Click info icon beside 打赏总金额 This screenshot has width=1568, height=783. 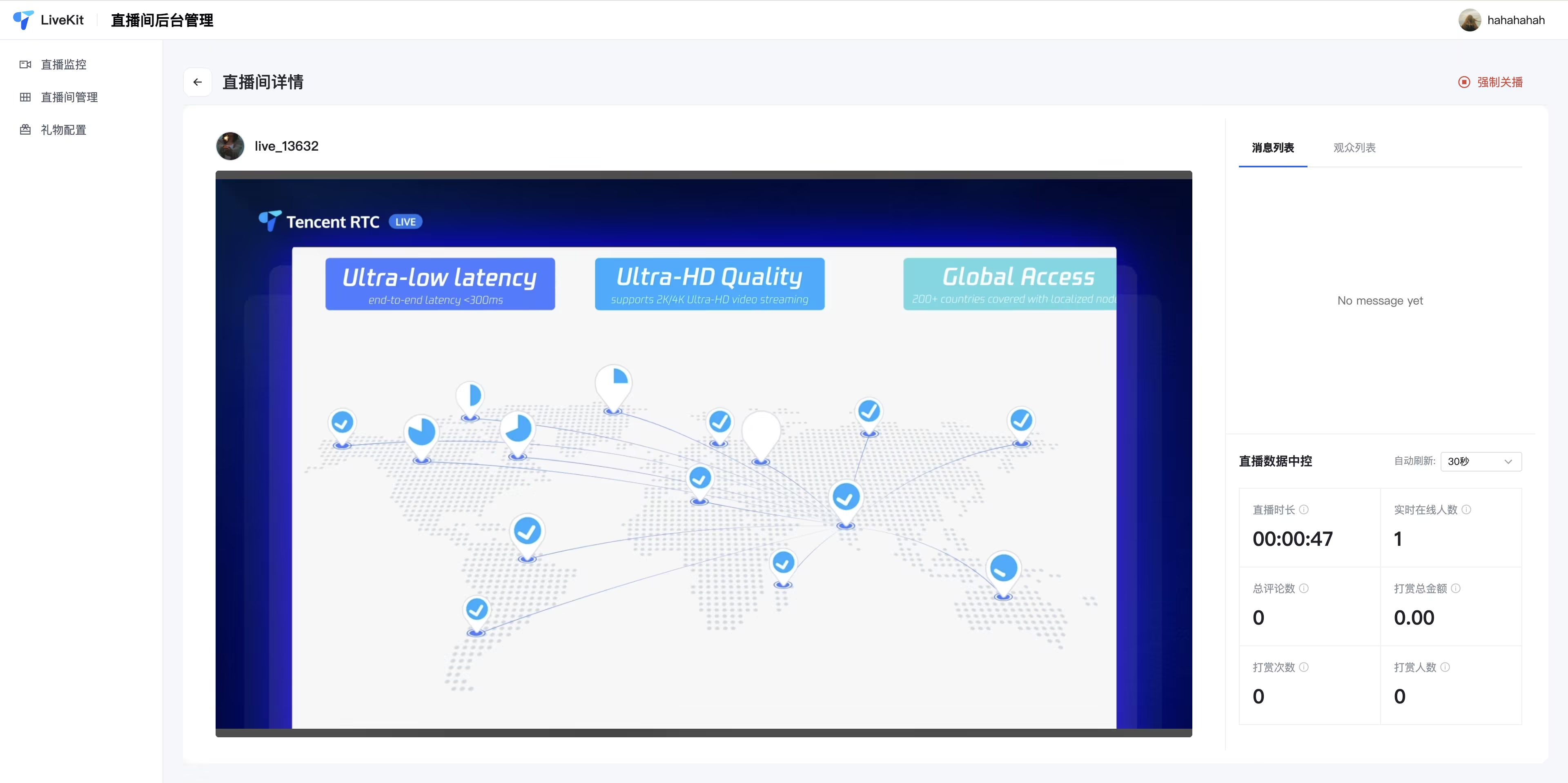[x=1456, y=588]
